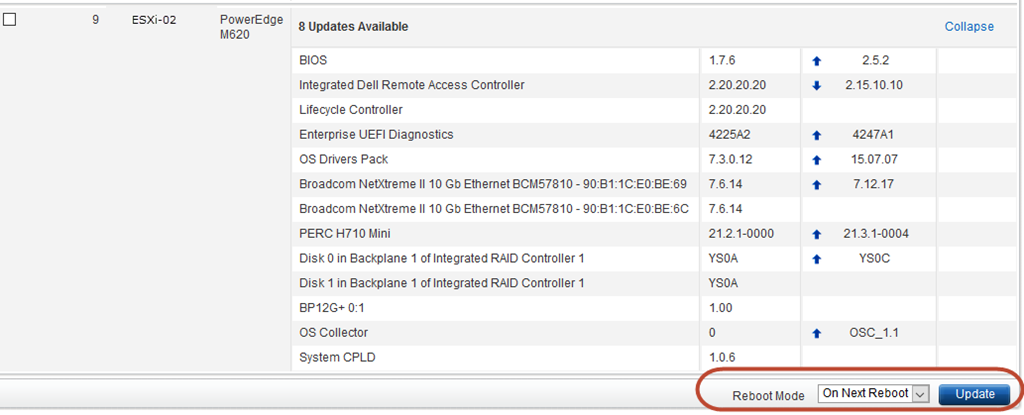Click the Broadcom BCM57810 7.12.17 upgrade arrow
The image size is (1024, 415).
tap(816, 185)
